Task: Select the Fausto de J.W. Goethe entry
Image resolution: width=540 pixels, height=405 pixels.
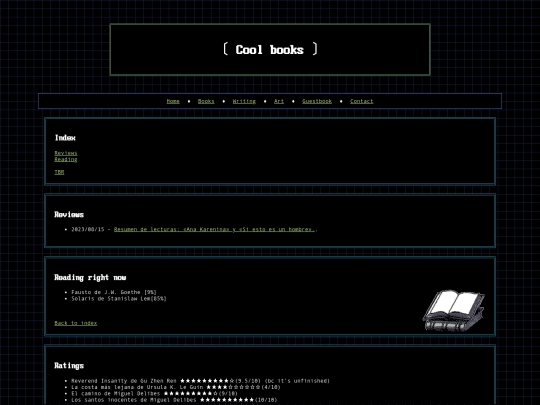Action: pyautogui.click(x=114, y=292)
